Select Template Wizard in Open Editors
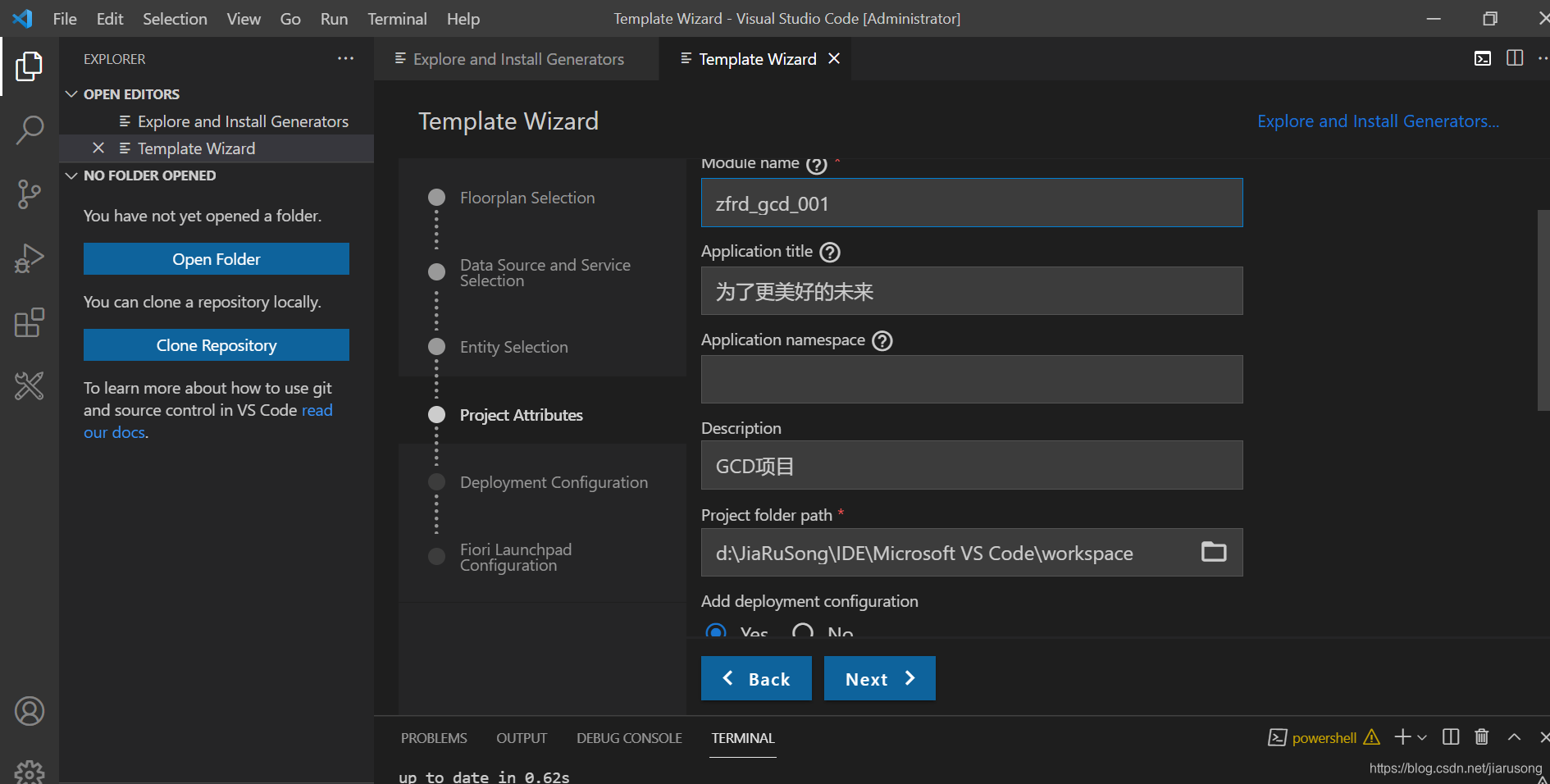 click(x=196, y=148)
